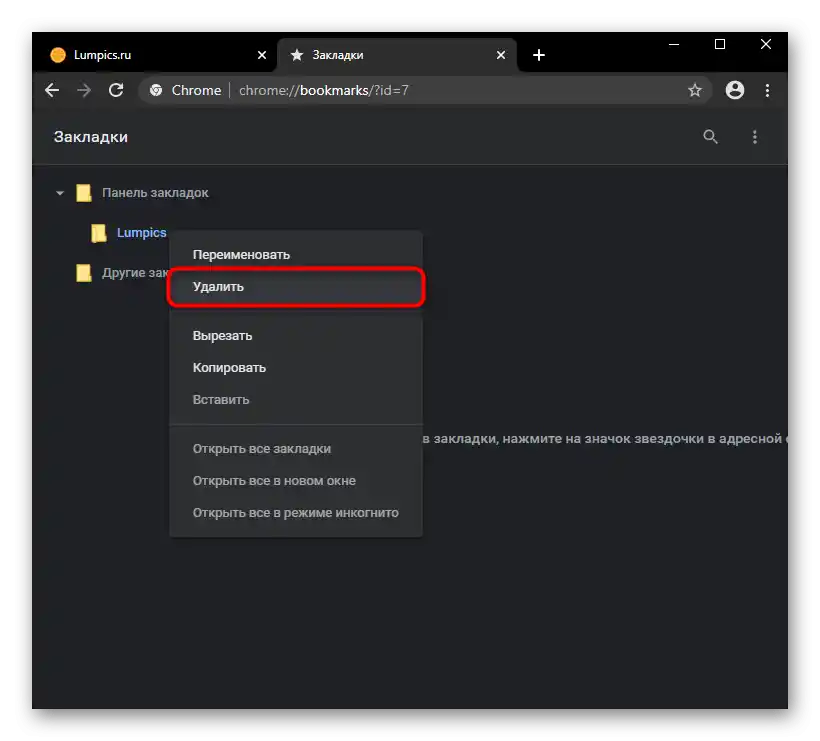This screenshot has height=741, width=820.
Task: Choose Открыть все в новом окне
Action: [x=296, y=481]
